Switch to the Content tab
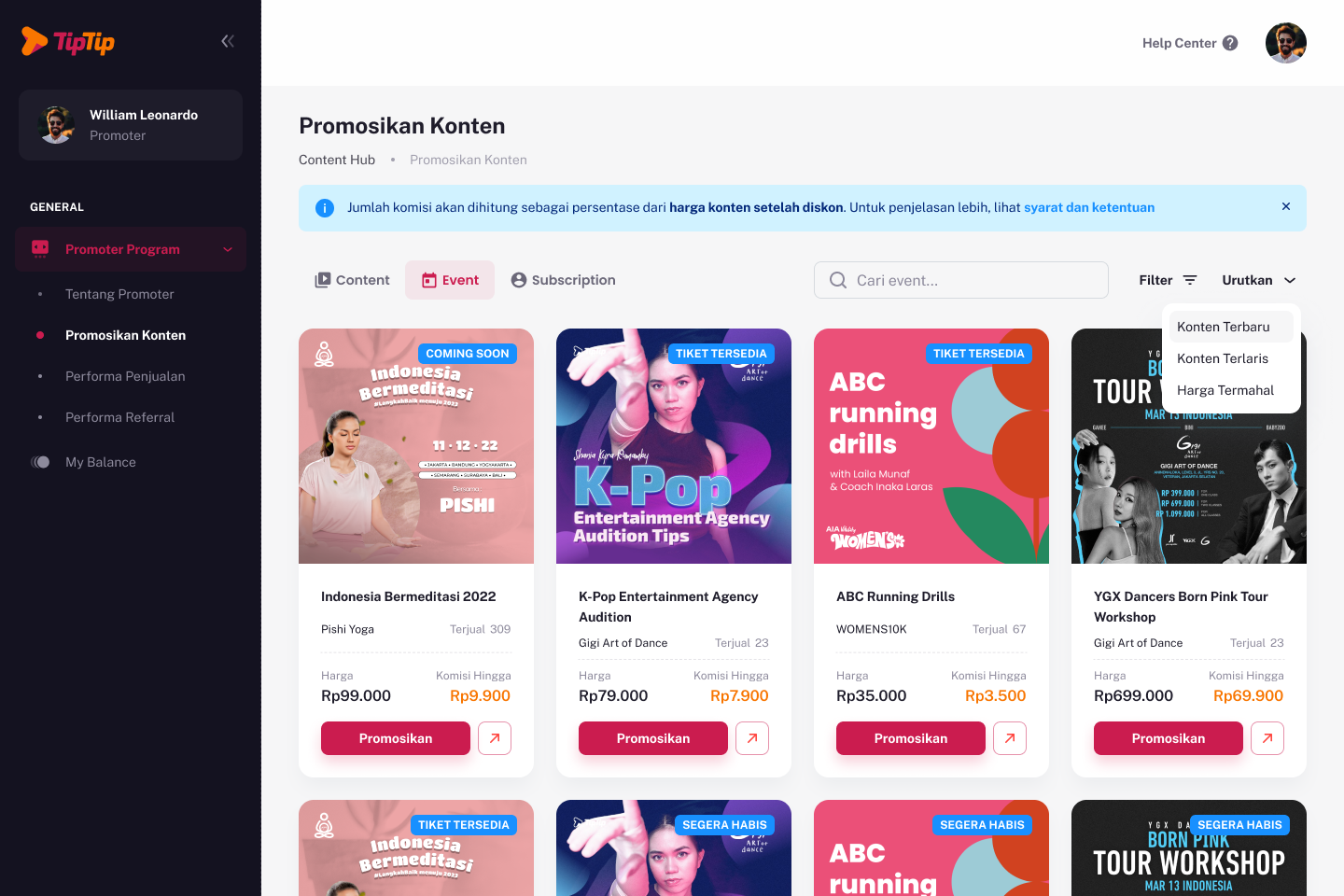Screen dimensions: 1344x896 pyautogui.click(x=352, y=280)
